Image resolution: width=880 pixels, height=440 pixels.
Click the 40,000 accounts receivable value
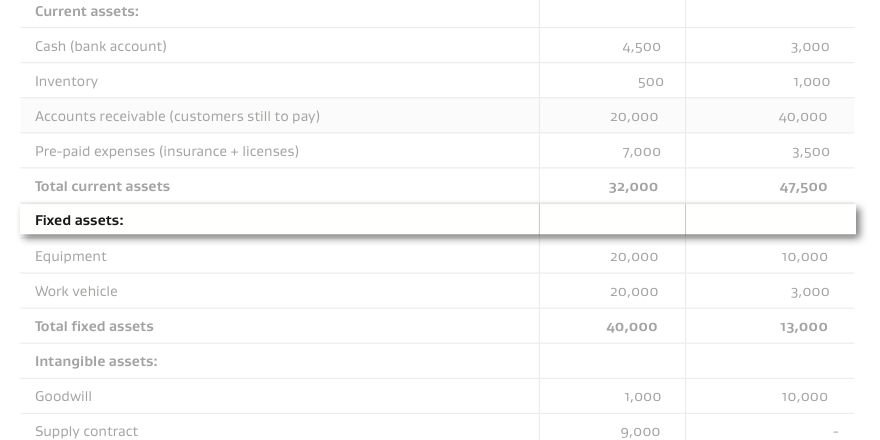click(x=803, y=117)
